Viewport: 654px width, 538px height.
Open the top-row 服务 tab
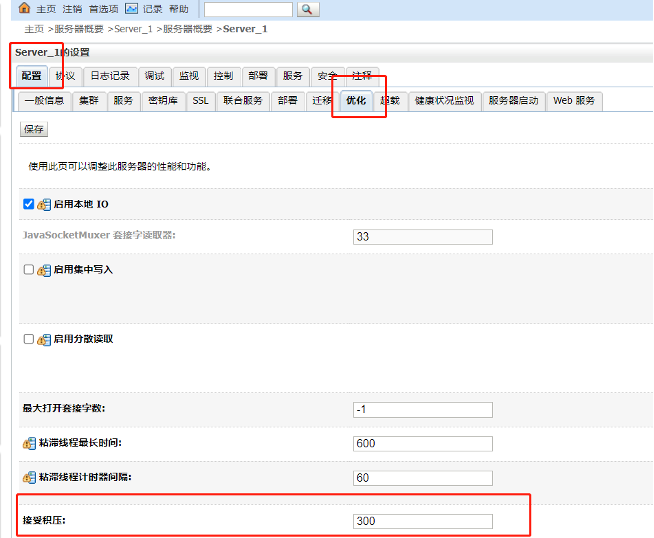coord(292,76)
